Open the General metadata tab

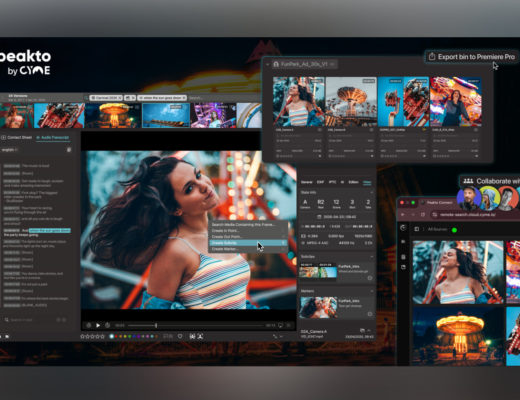pos(307,182)
